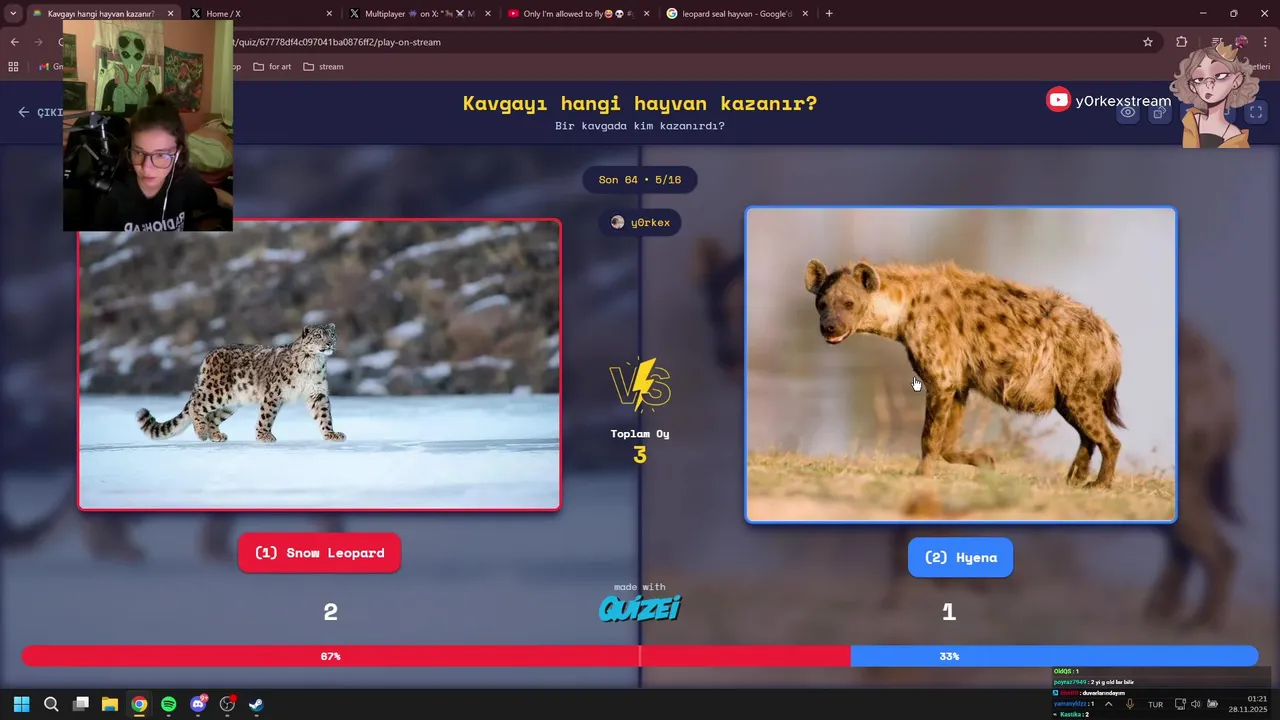The image size is (1280, 720).
Task: Click the y0rkexstream channel label
Action: (1123, 101)
